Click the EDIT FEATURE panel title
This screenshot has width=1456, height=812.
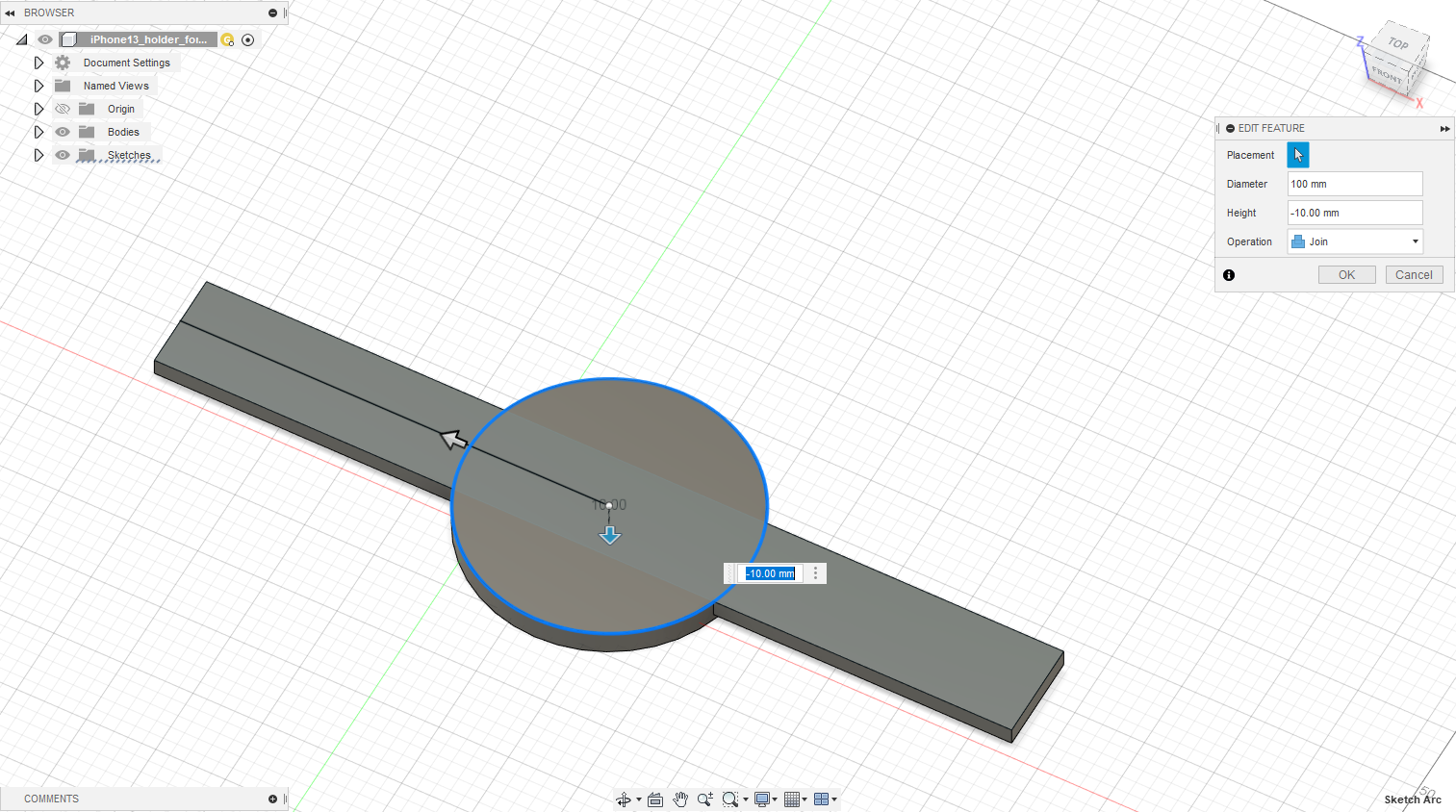pos(1271,128)
